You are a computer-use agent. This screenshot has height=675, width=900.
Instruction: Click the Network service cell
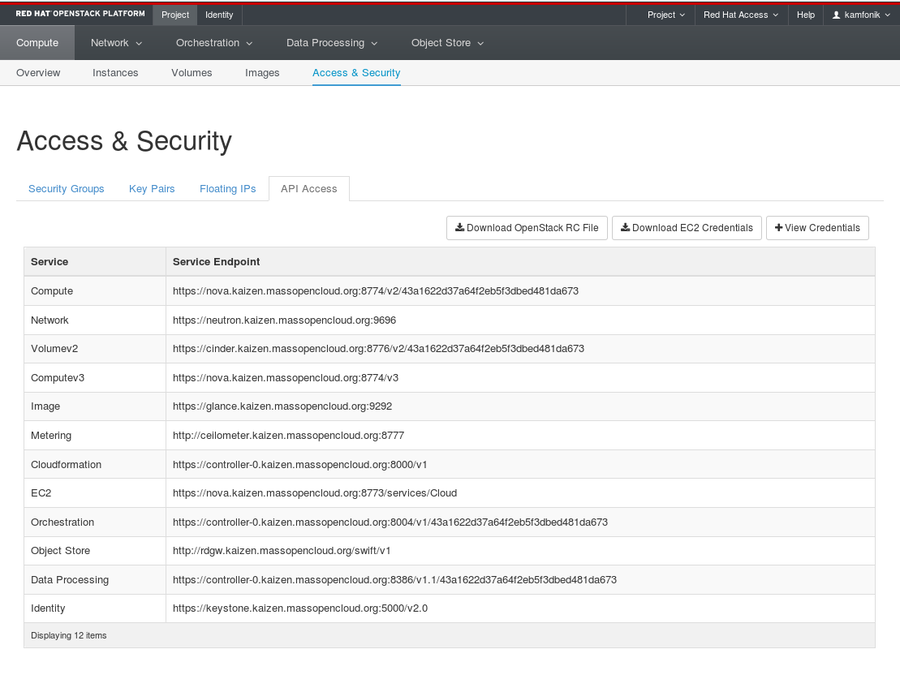(95, 320)
